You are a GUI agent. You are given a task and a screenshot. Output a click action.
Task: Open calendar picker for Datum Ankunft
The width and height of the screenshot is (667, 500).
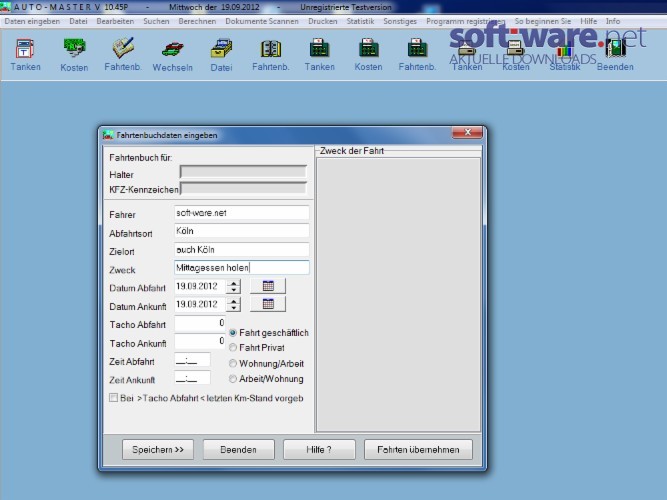(268, 304)
